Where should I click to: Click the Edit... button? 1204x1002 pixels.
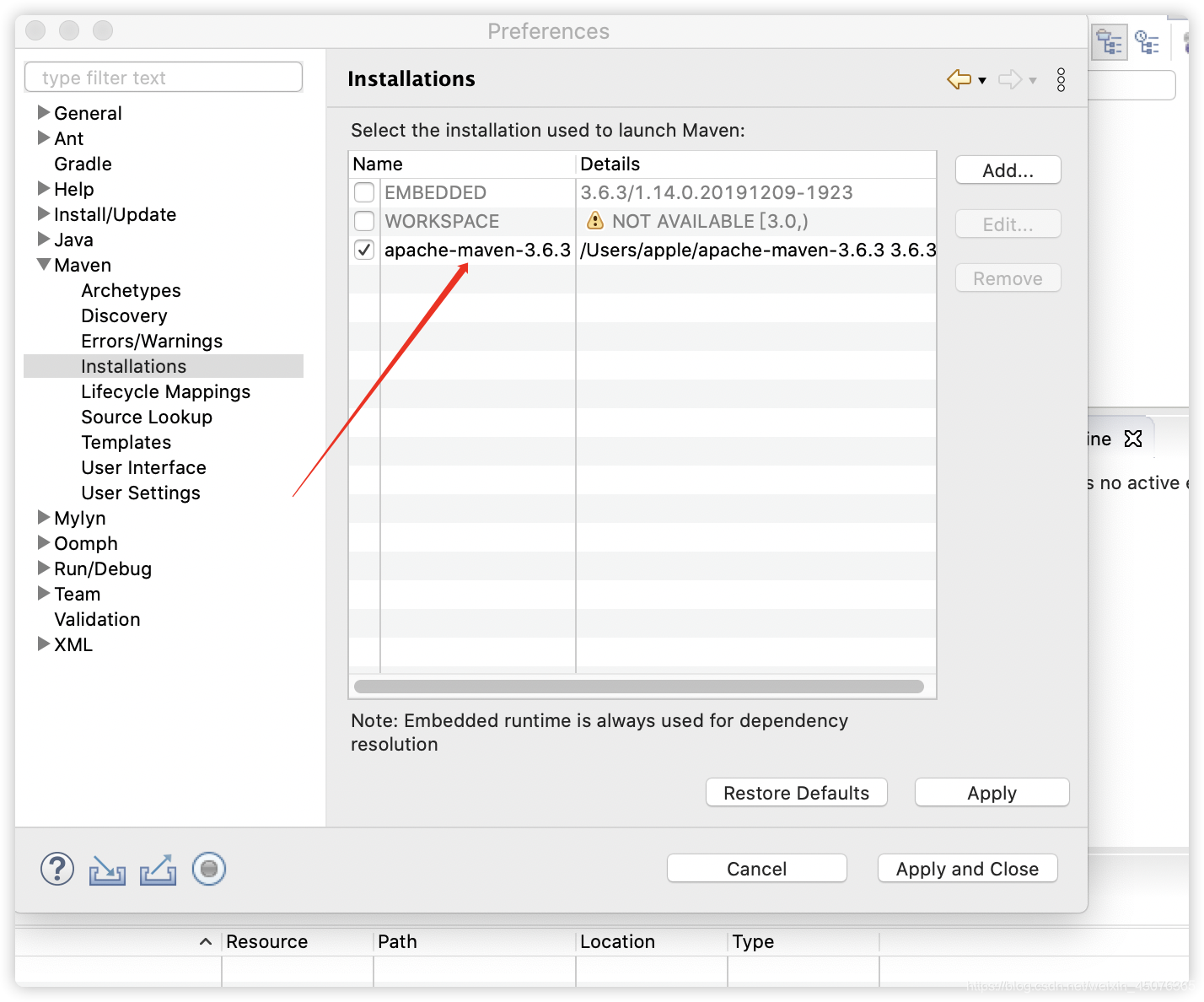[1008, 224]
